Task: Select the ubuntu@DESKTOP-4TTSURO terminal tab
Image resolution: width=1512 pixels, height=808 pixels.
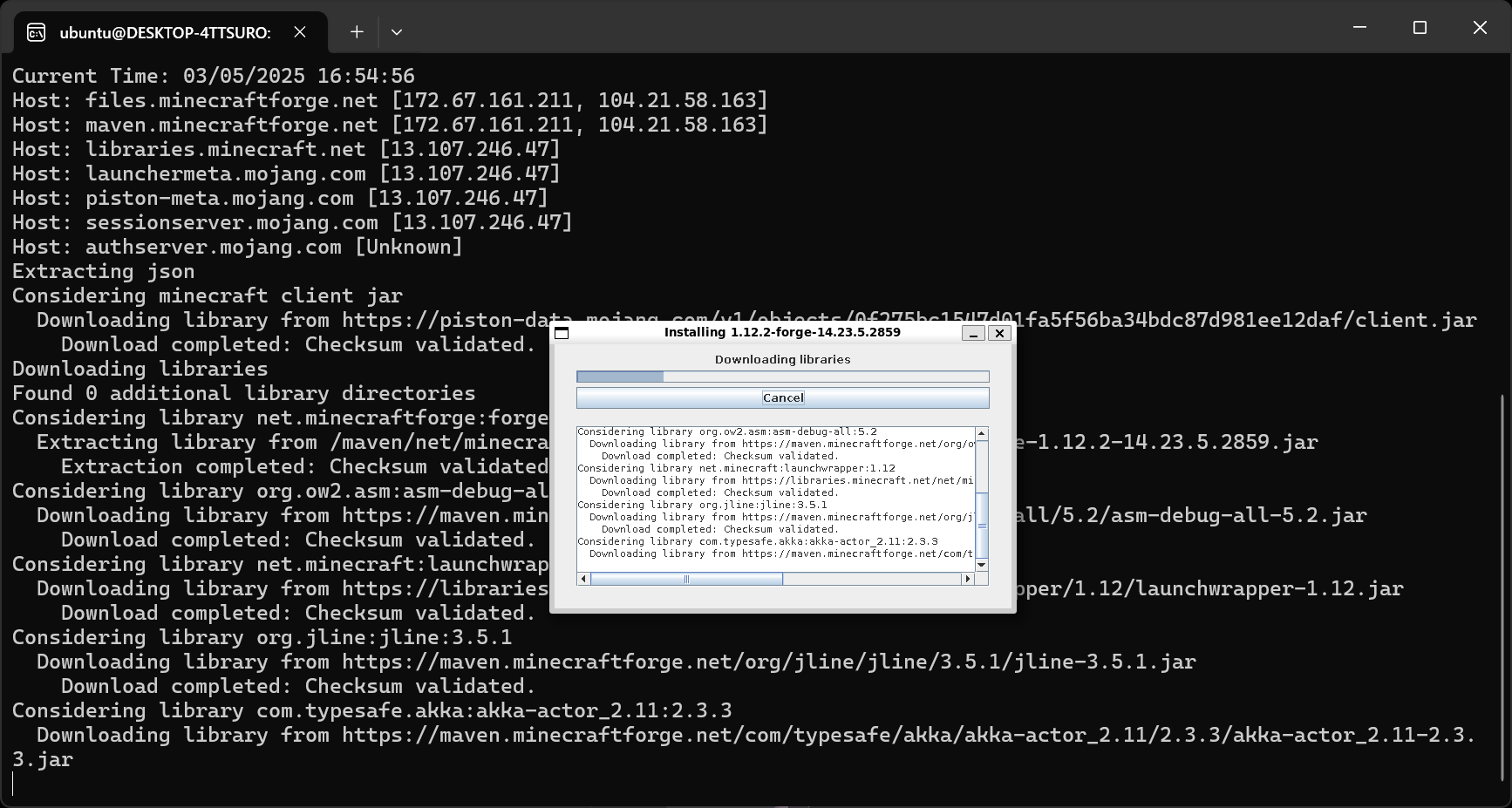Action: (170, 32)
